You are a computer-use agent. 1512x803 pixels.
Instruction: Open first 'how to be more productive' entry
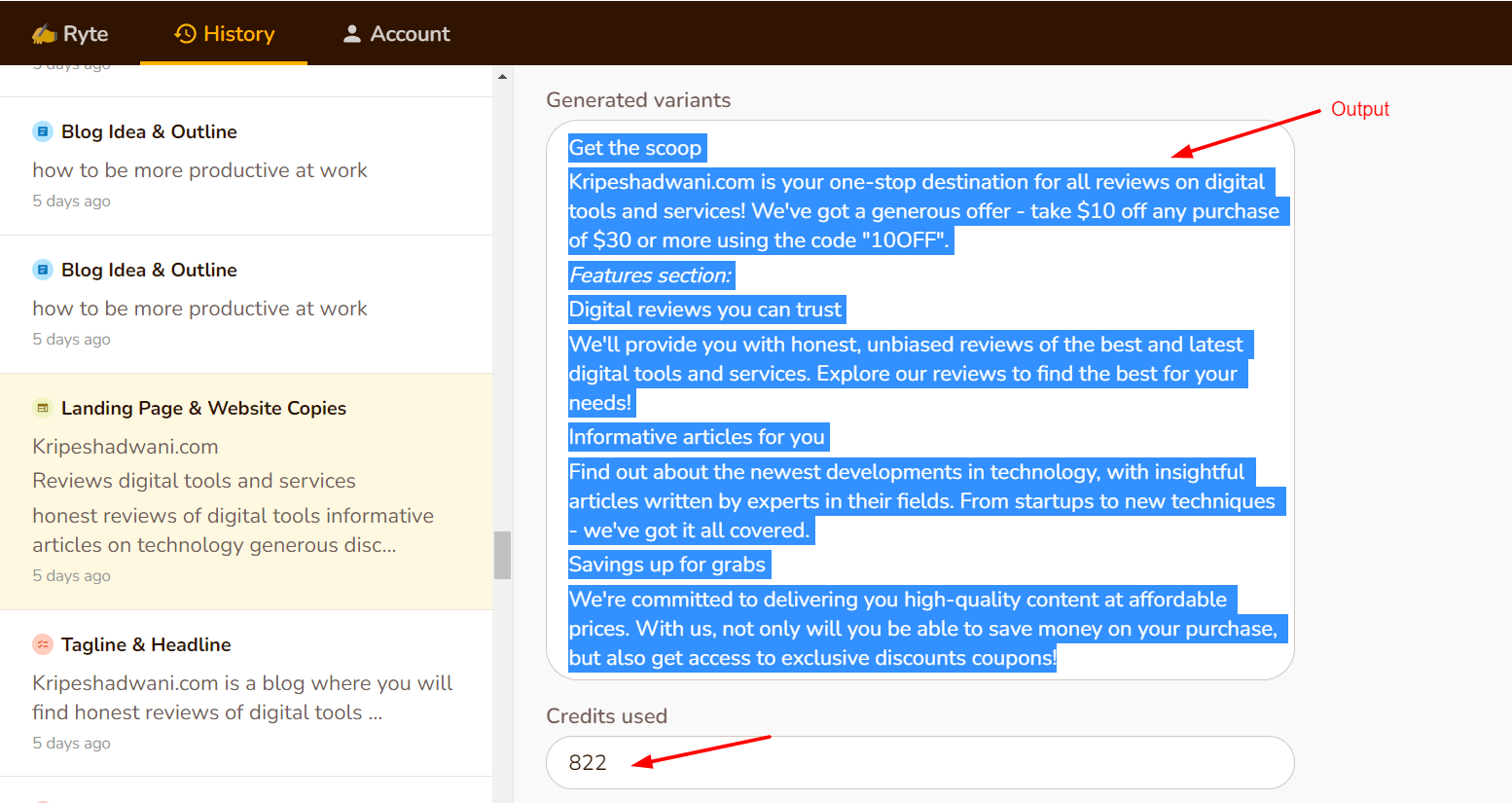(x=199, y=170)
